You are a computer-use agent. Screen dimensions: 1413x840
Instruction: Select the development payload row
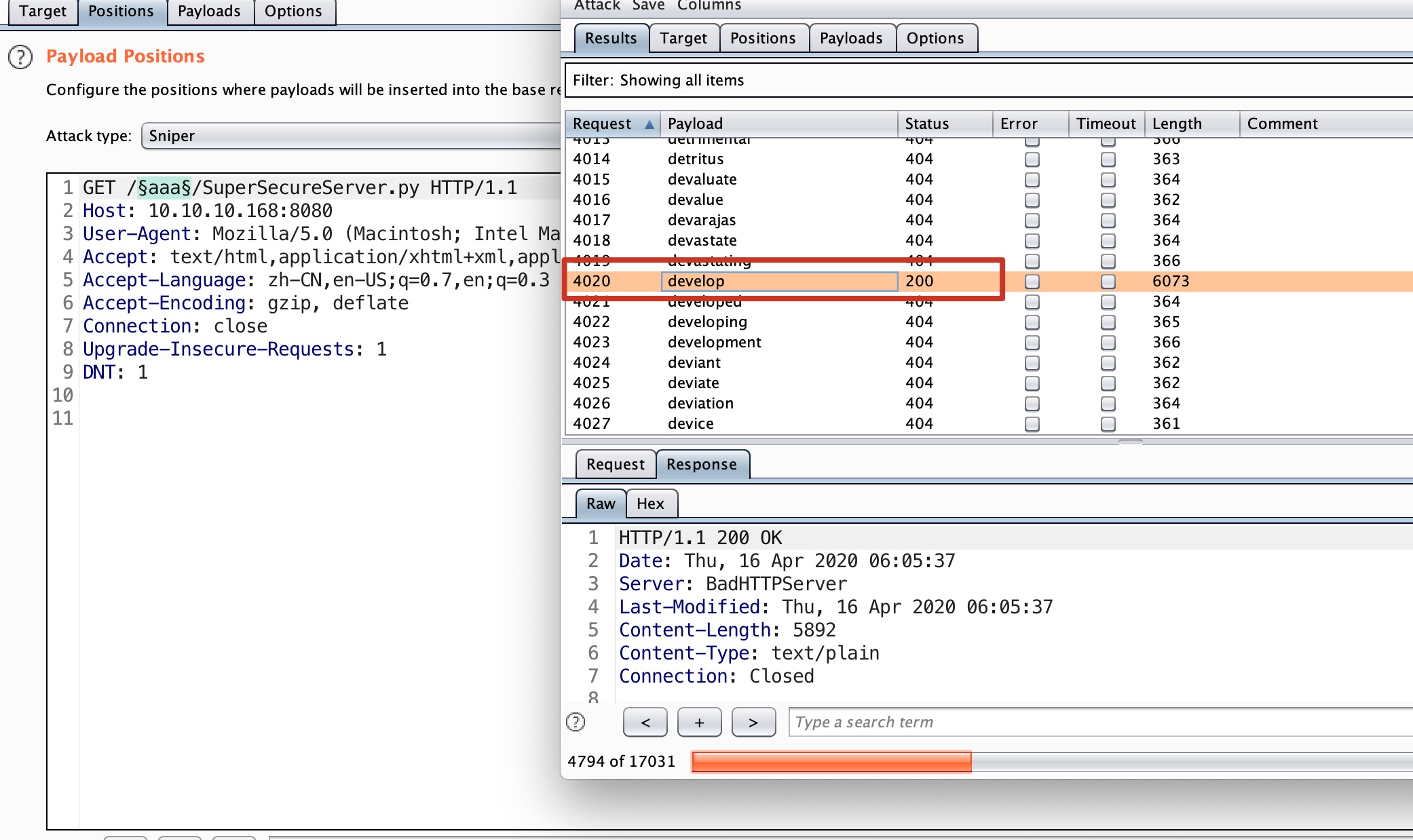714,342
